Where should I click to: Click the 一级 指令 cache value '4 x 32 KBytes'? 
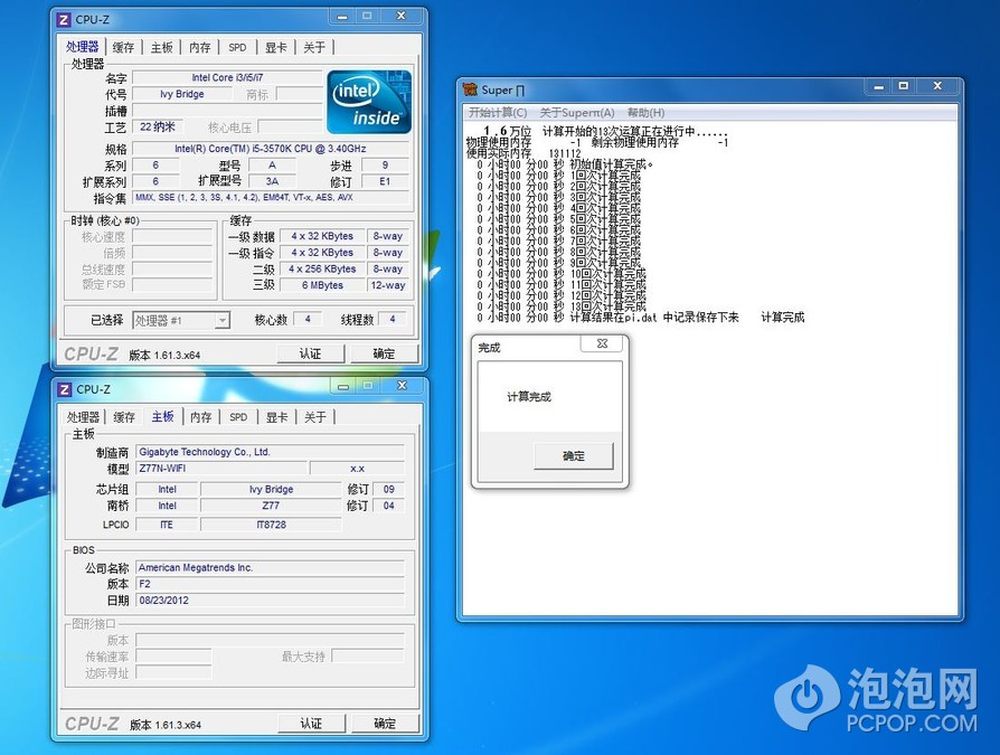[322, 253]
